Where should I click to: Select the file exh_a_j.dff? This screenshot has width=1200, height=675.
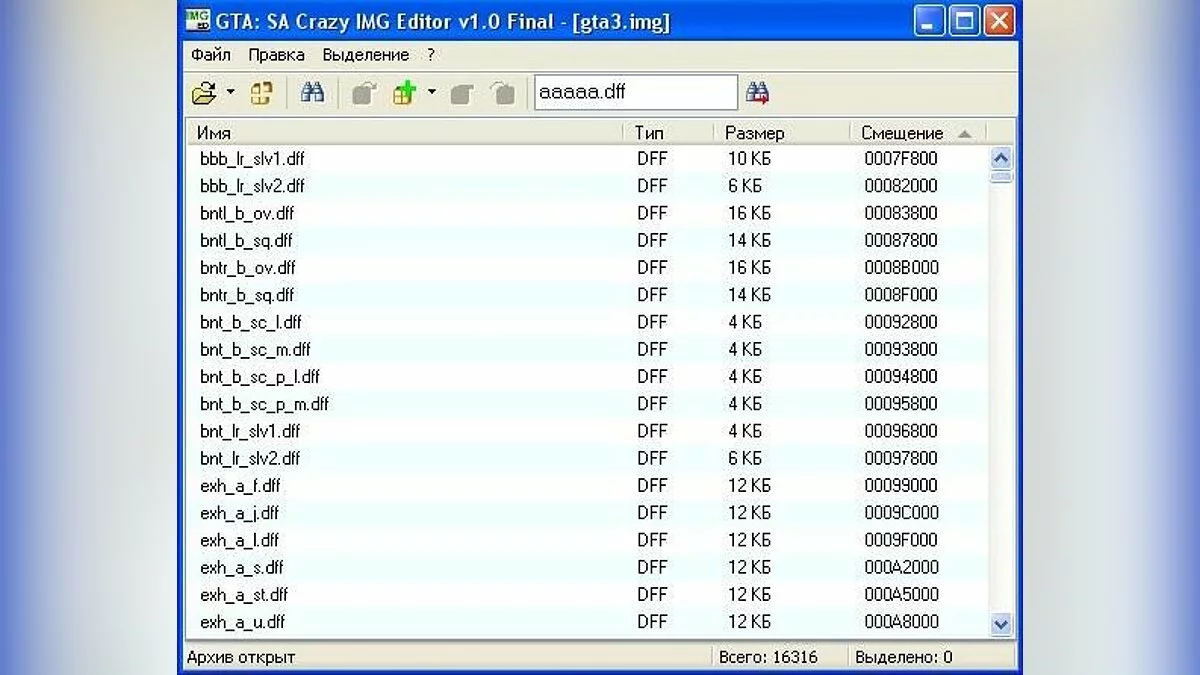(240, 513)
